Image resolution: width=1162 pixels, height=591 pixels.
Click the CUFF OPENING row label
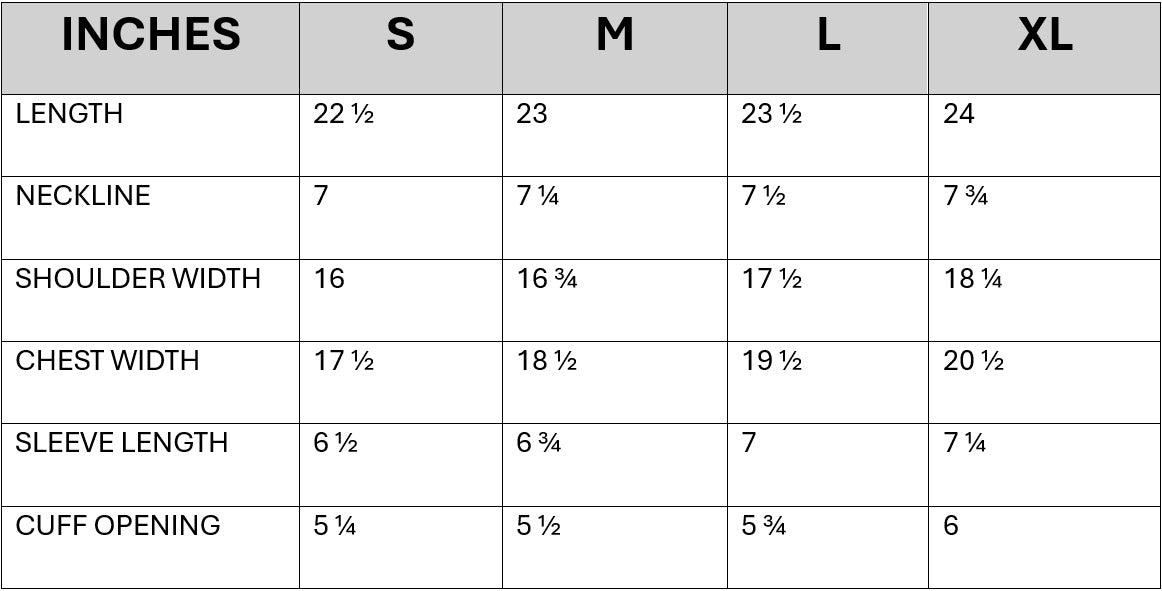click(x=118, y=525)
